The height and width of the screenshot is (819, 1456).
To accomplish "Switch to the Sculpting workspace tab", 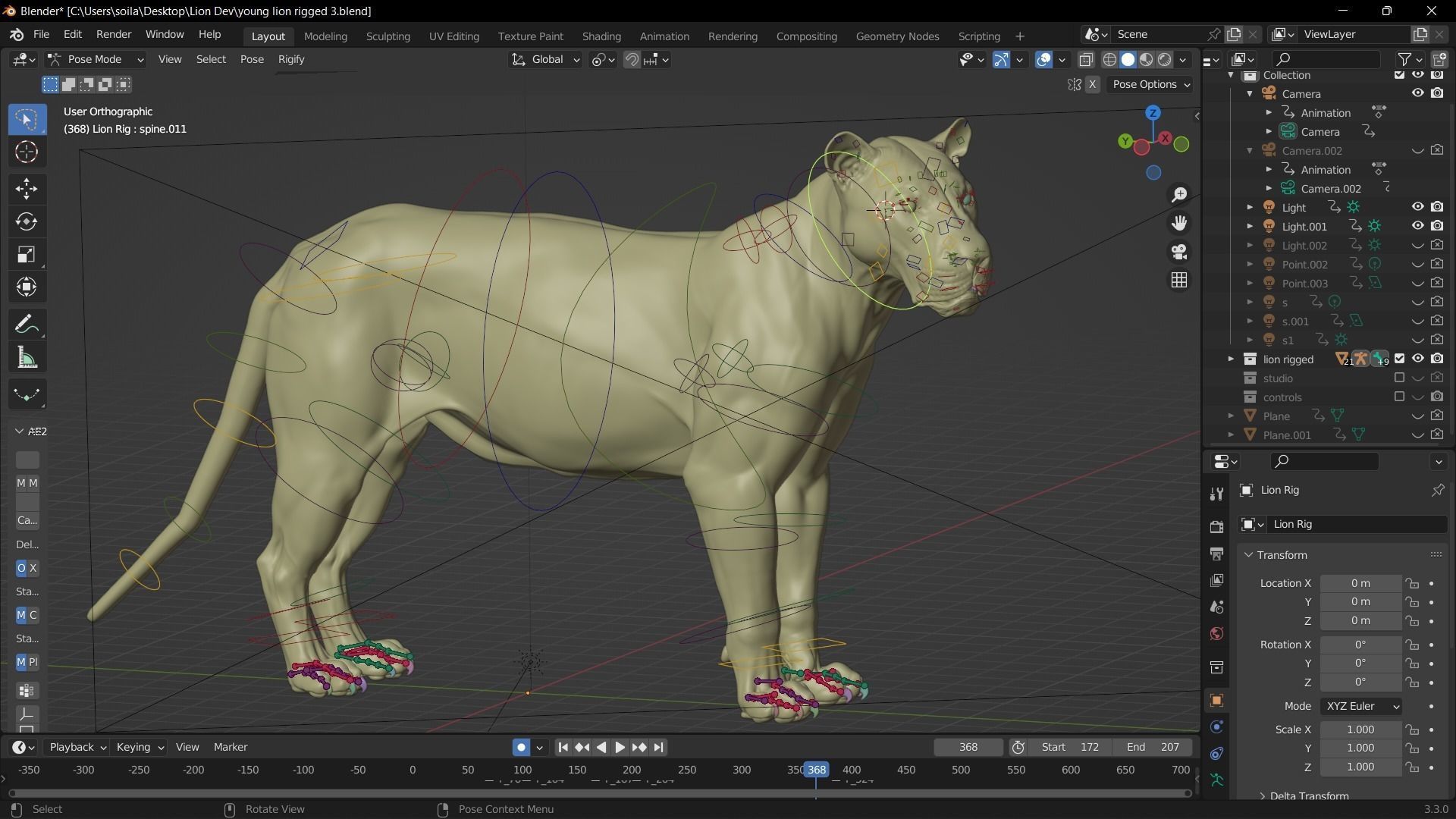I will (388, 36).
